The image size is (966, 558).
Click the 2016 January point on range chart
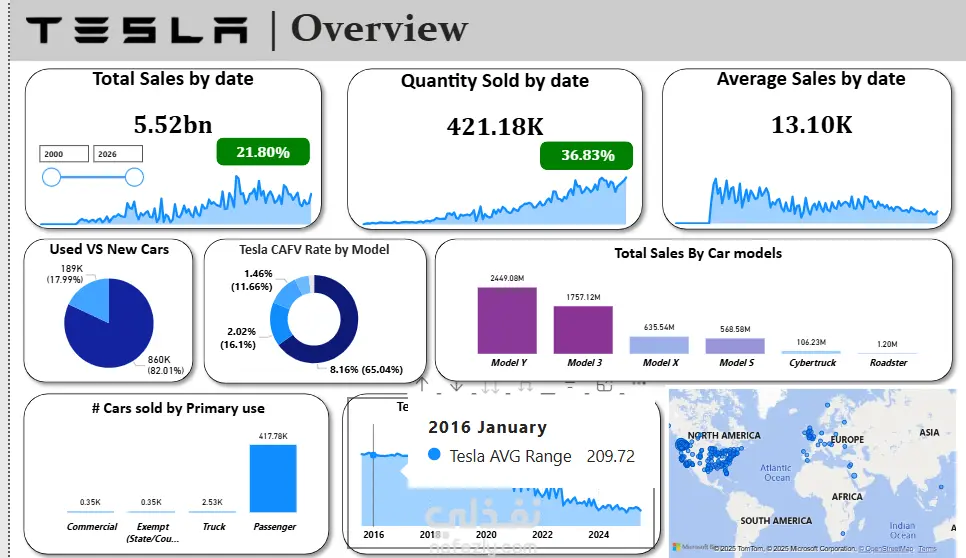coord(373,455)
